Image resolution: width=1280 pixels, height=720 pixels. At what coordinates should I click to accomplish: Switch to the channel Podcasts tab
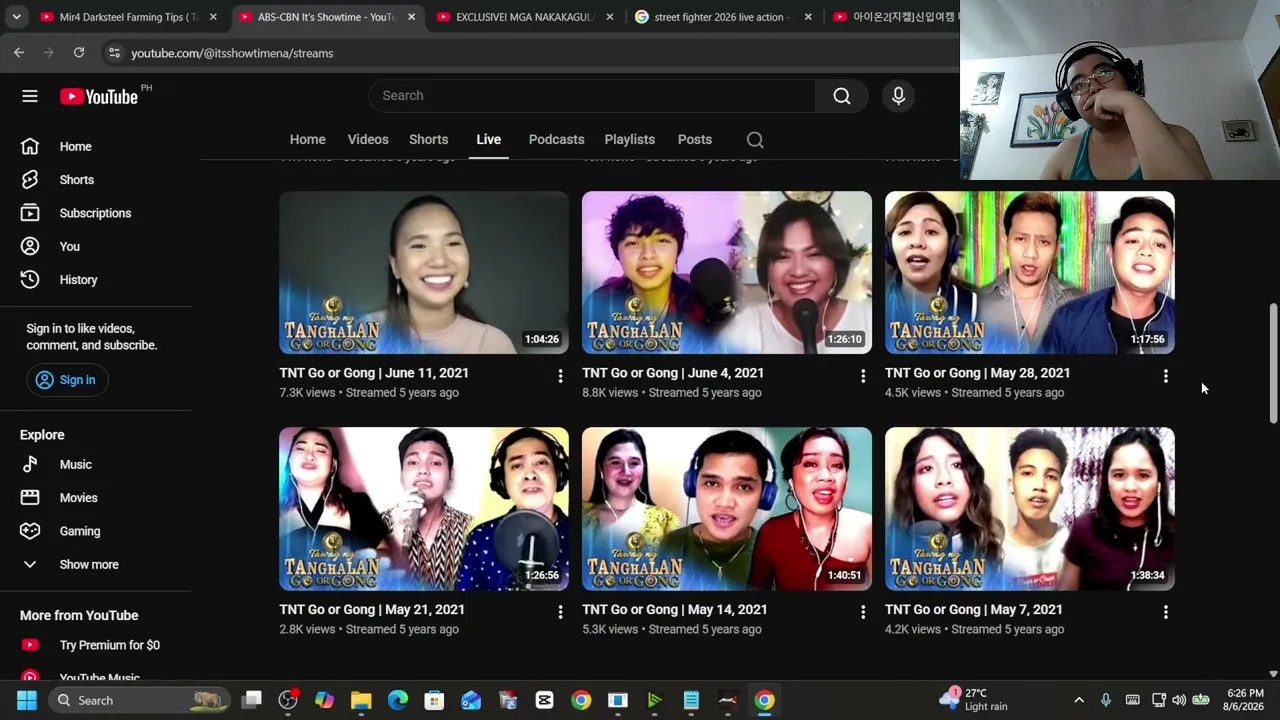[x=556, y=140]
